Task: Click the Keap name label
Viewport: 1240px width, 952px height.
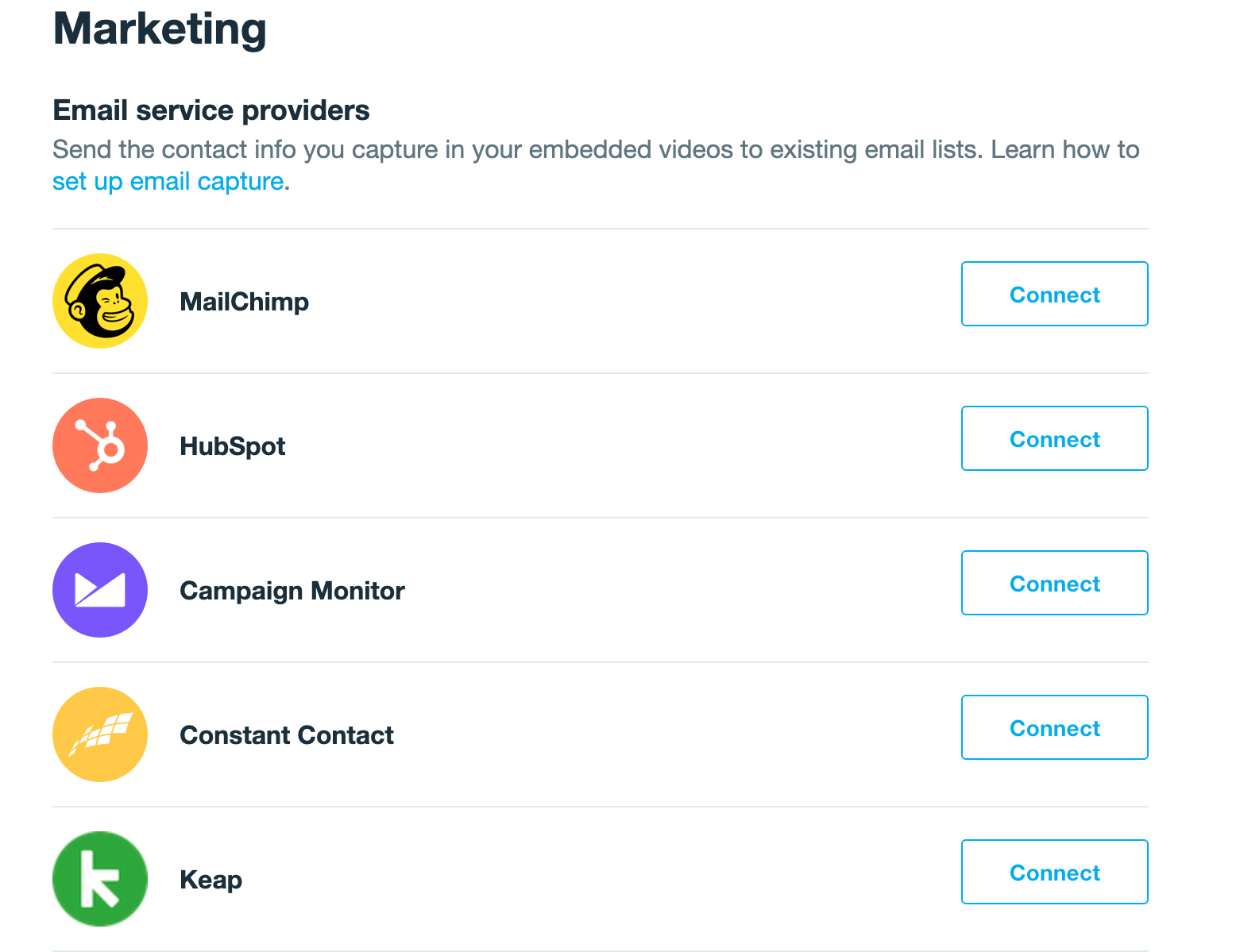Action: click(211, 880)
